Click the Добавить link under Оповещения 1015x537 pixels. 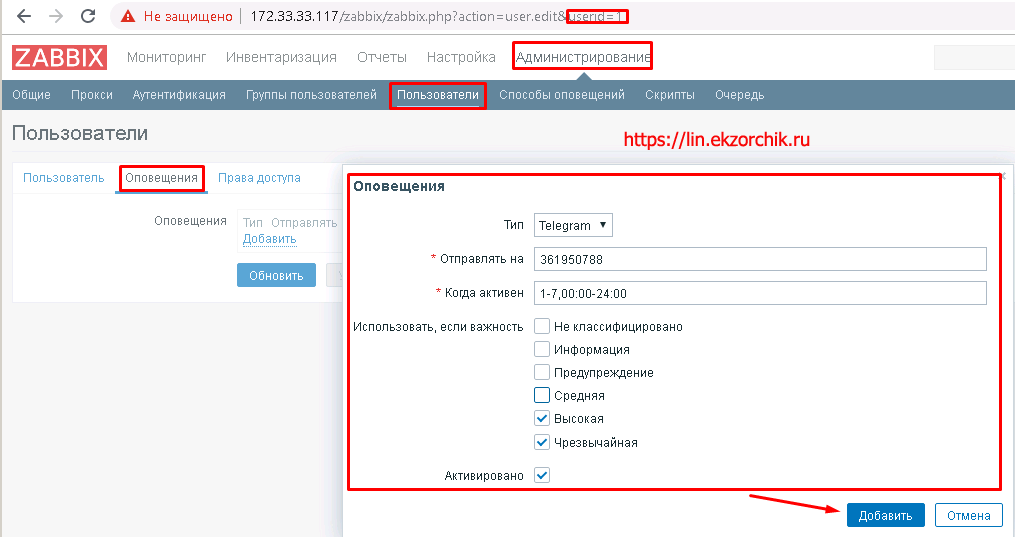click(269, 240)
